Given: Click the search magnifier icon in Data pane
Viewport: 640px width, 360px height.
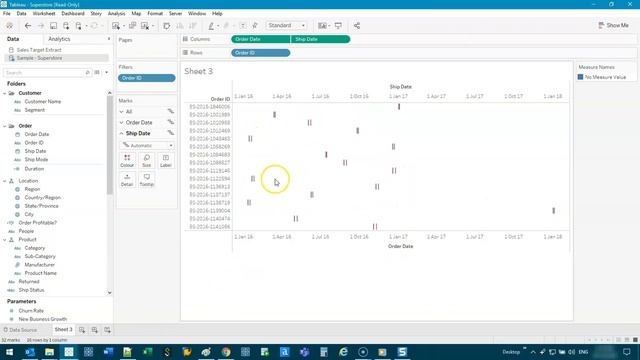Looking at the screenshot, I should click(87, 73).
